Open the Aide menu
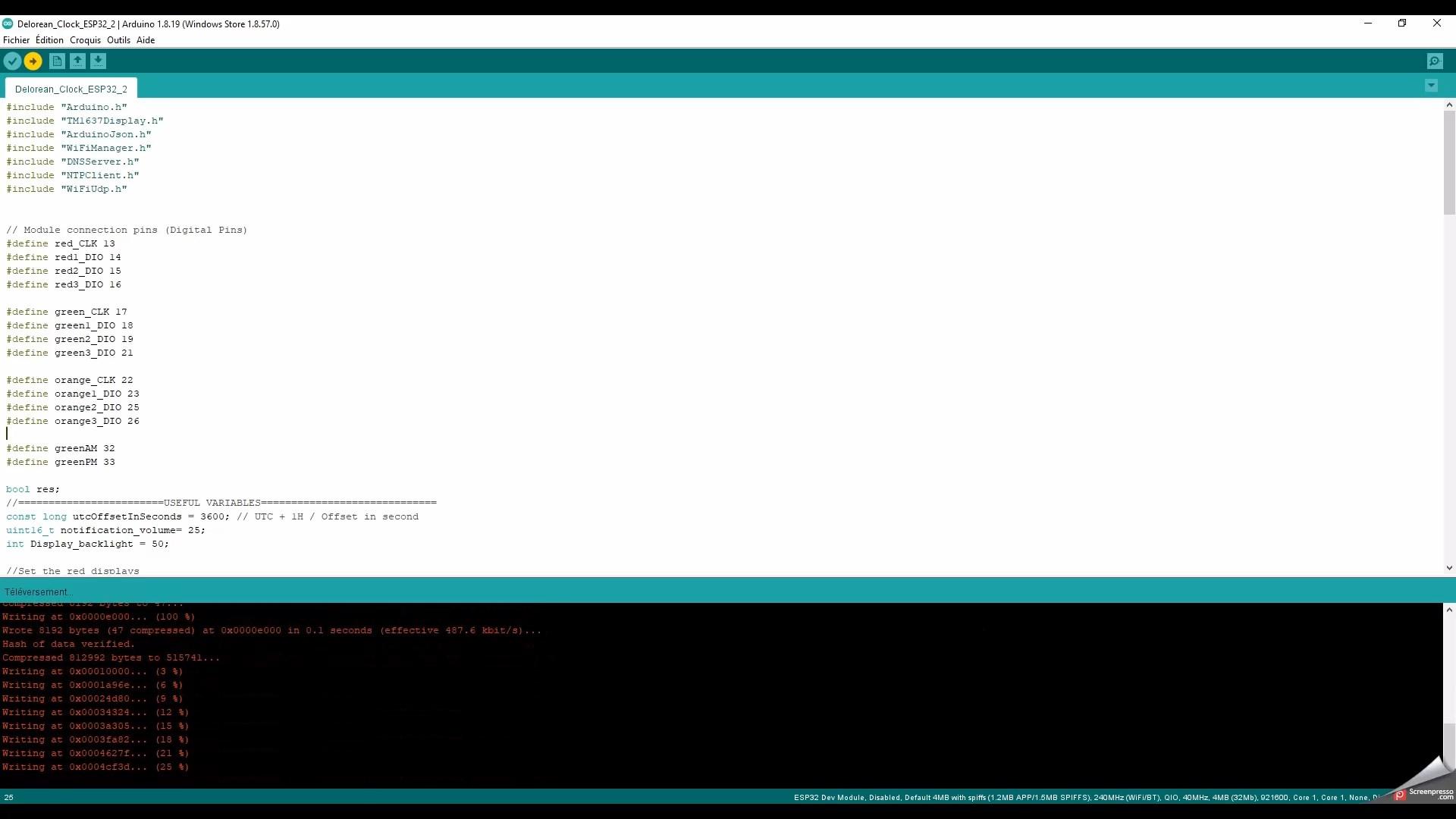The width and height of the screenshot is (1456, 819). pos(146,40)
